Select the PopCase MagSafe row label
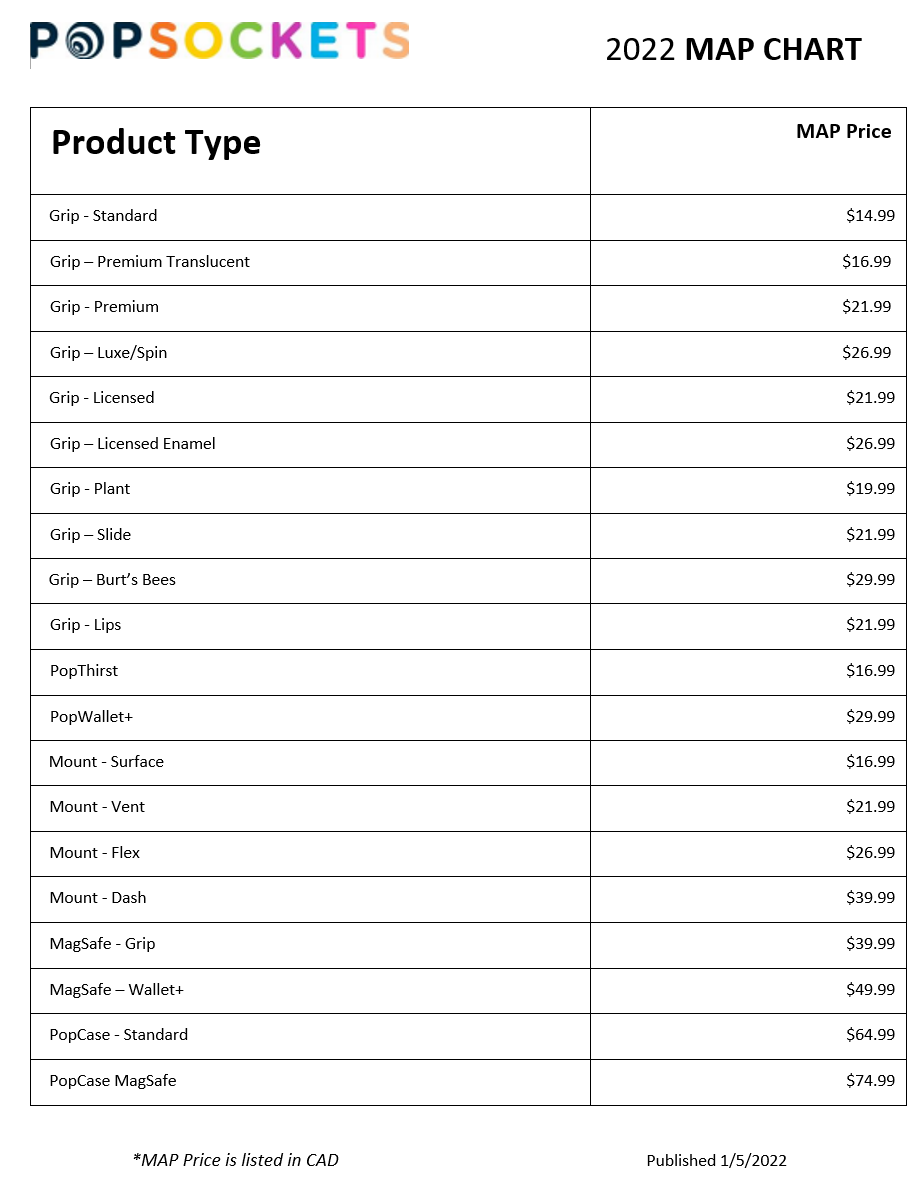This screenshot has height=1188, width=923. (x=113, y=1081)
